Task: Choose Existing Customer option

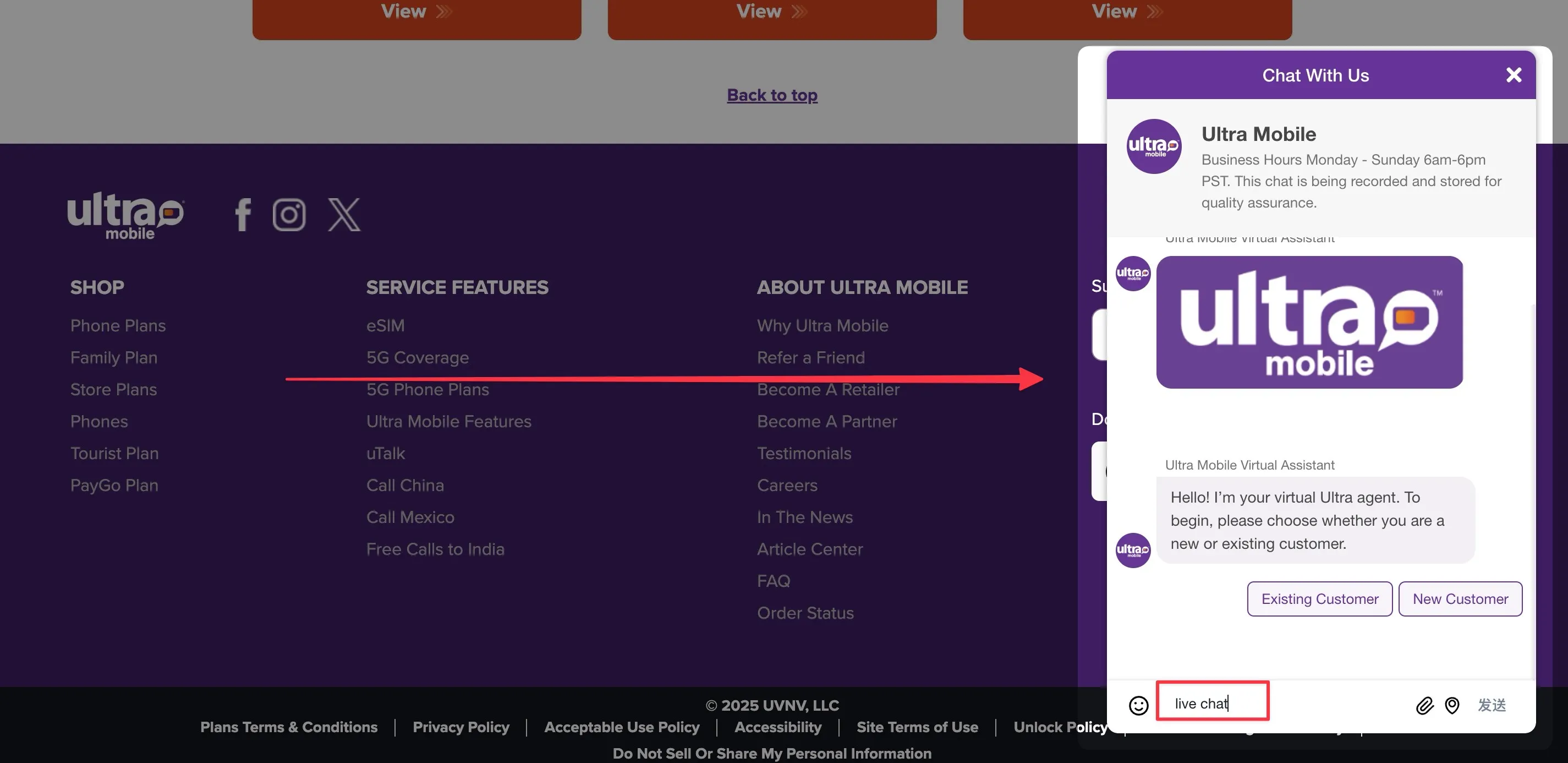Action: point(1320,598)
